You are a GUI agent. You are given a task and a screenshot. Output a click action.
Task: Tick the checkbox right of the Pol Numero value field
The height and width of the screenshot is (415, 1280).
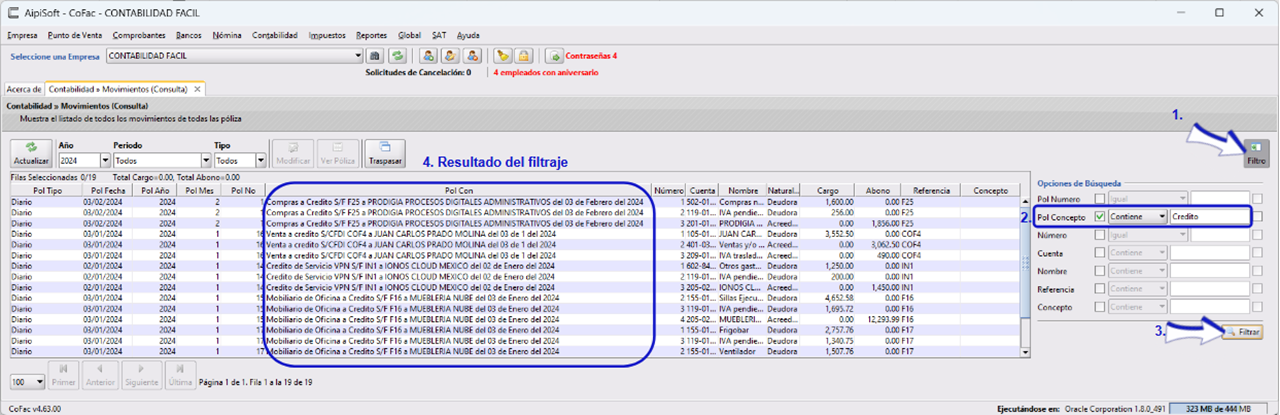(1258, 198)
